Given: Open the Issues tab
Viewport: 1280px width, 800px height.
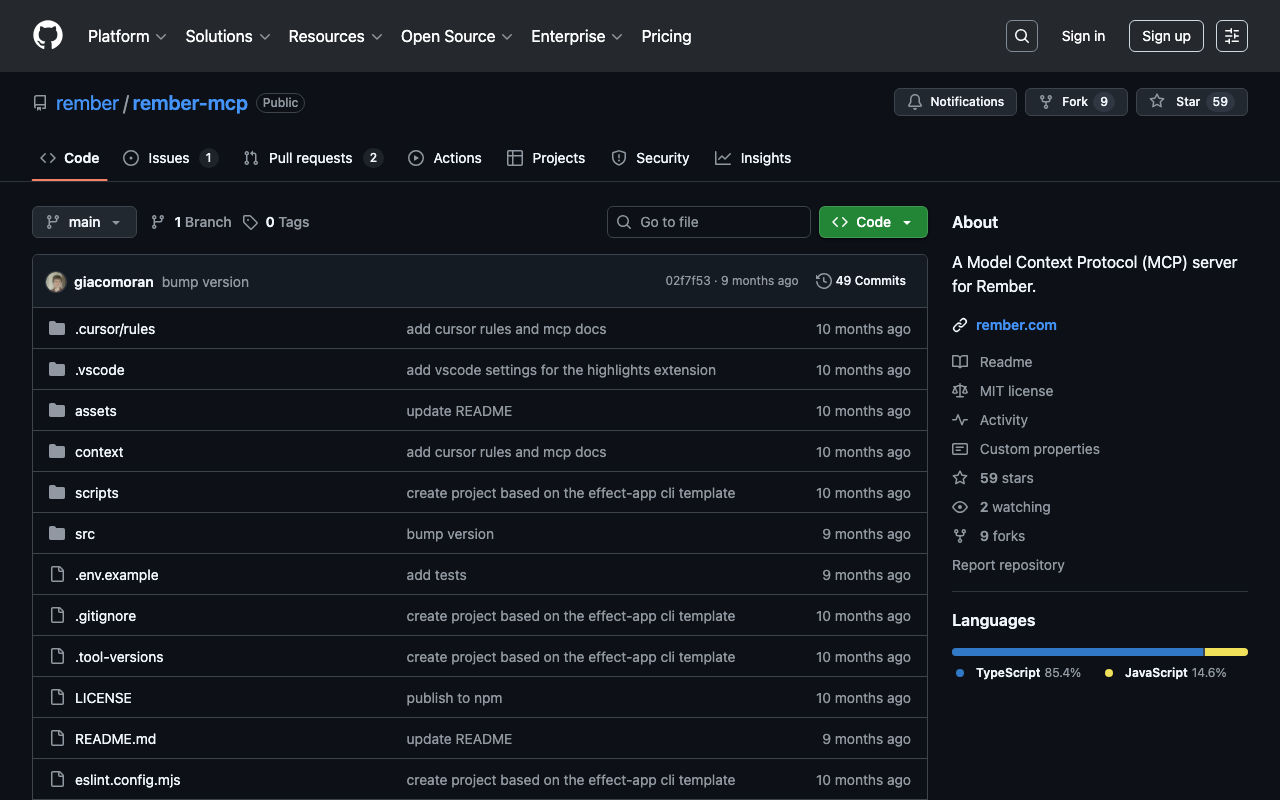Looking at the screenshot, I should (x=168, y=158).
